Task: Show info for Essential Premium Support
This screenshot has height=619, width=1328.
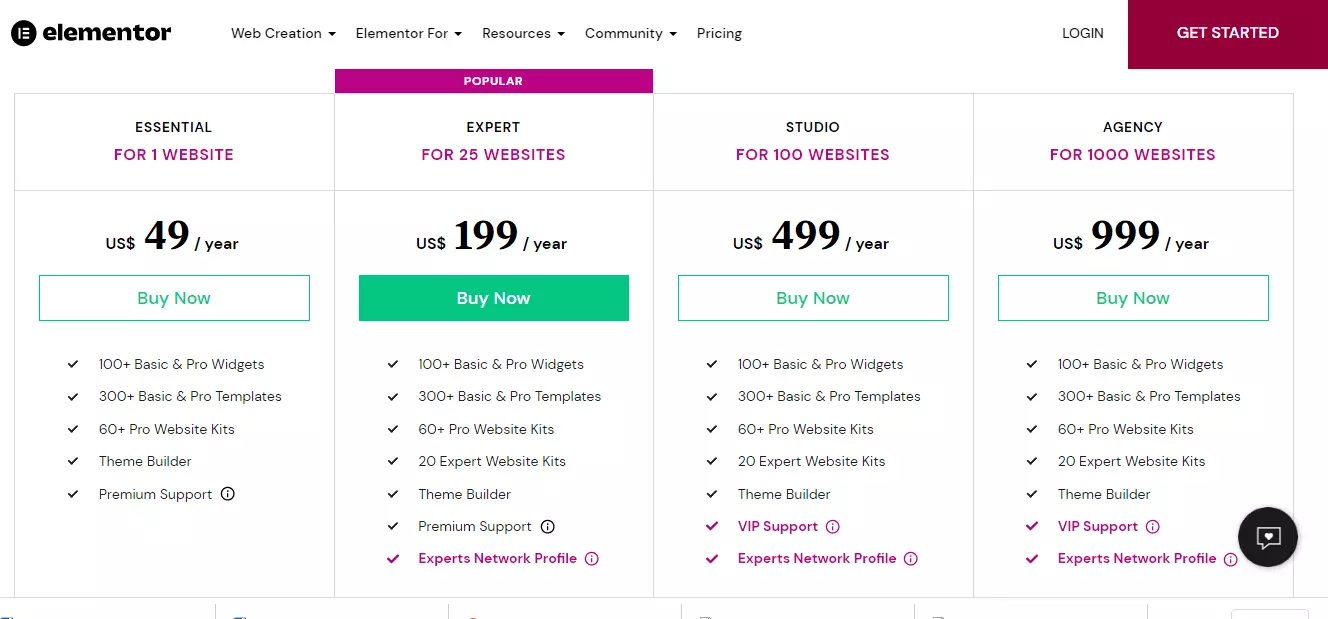Action: pyautogui.click(x=228, y=494)
